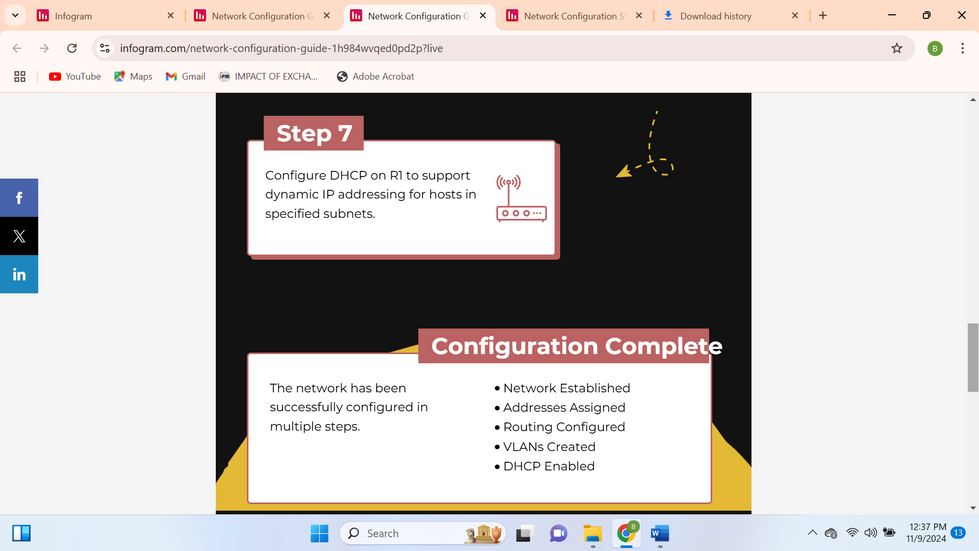Click 'Configure DHCP on R1' description text

coord(370,194)
